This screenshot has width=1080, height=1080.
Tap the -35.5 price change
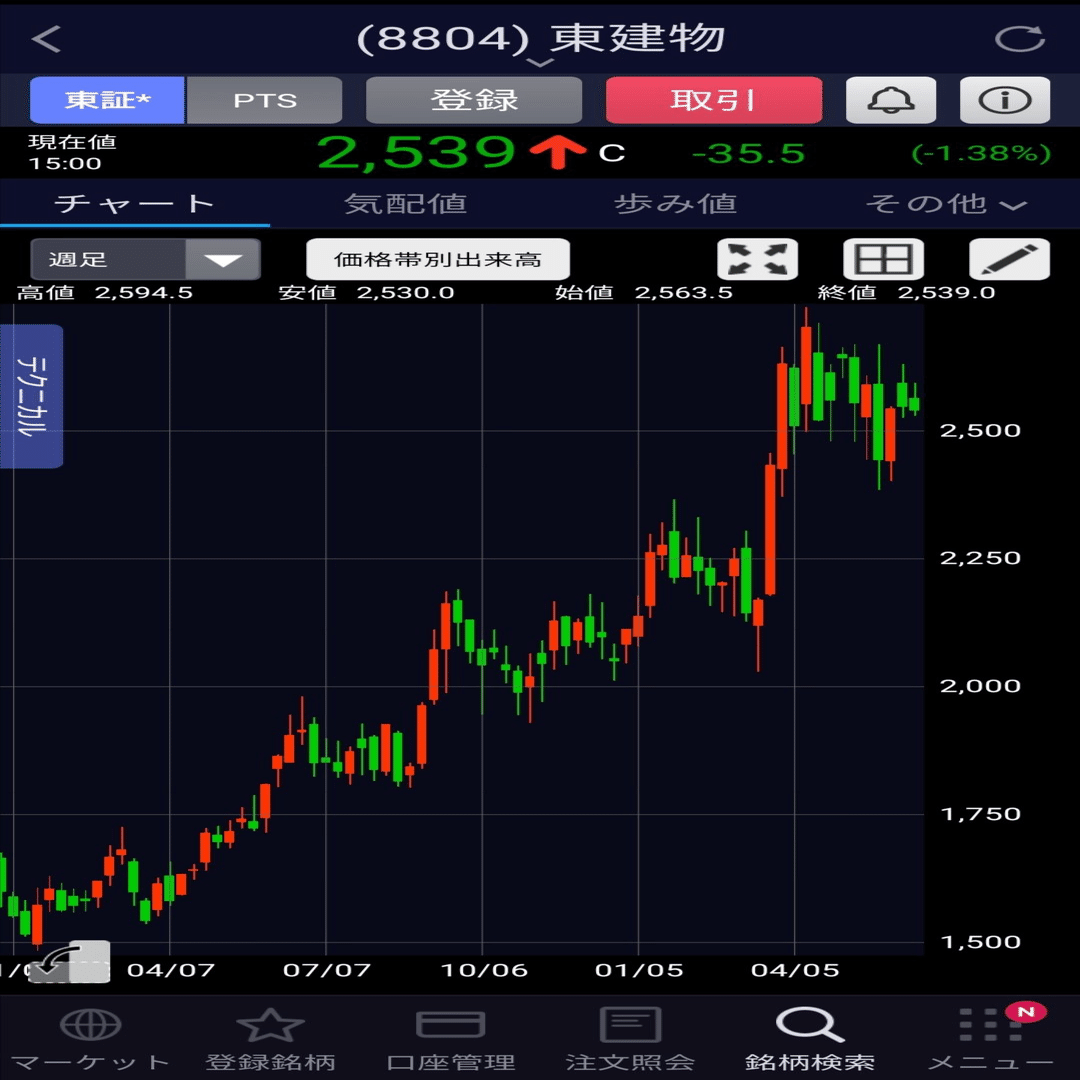(x=748, y=153)
